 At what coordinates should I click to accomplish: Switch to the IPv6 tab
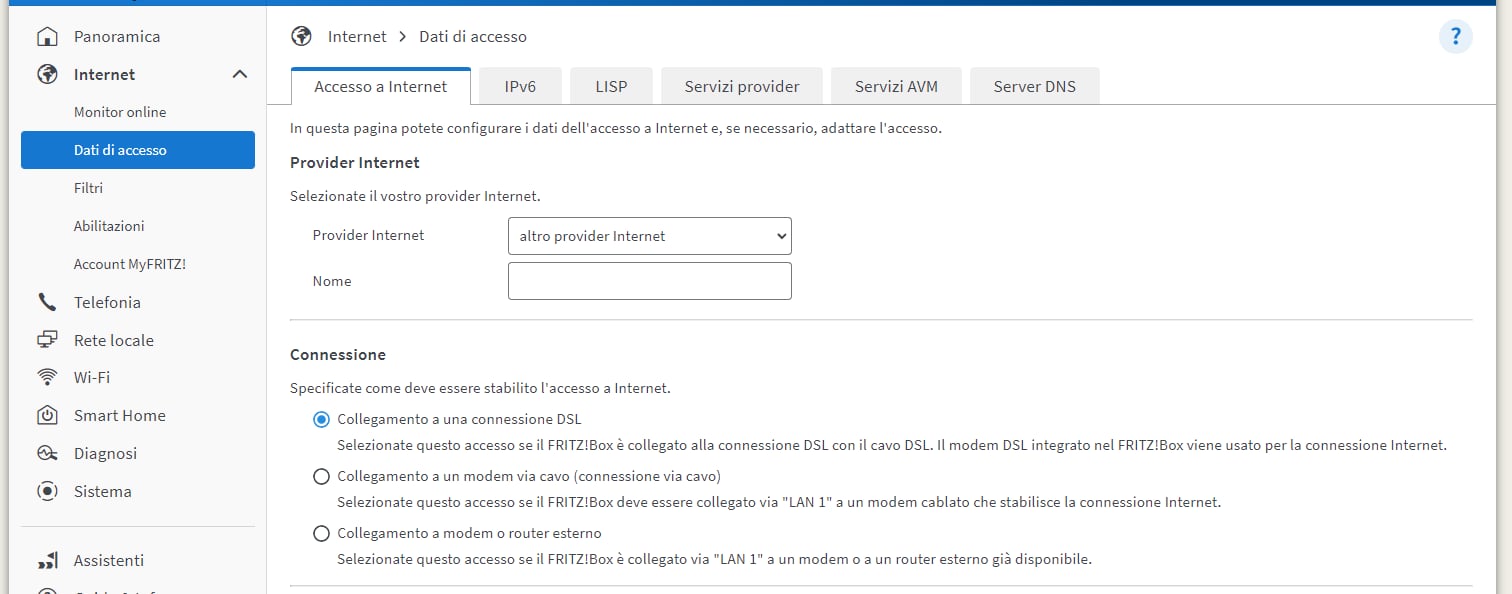click(520, 86)
